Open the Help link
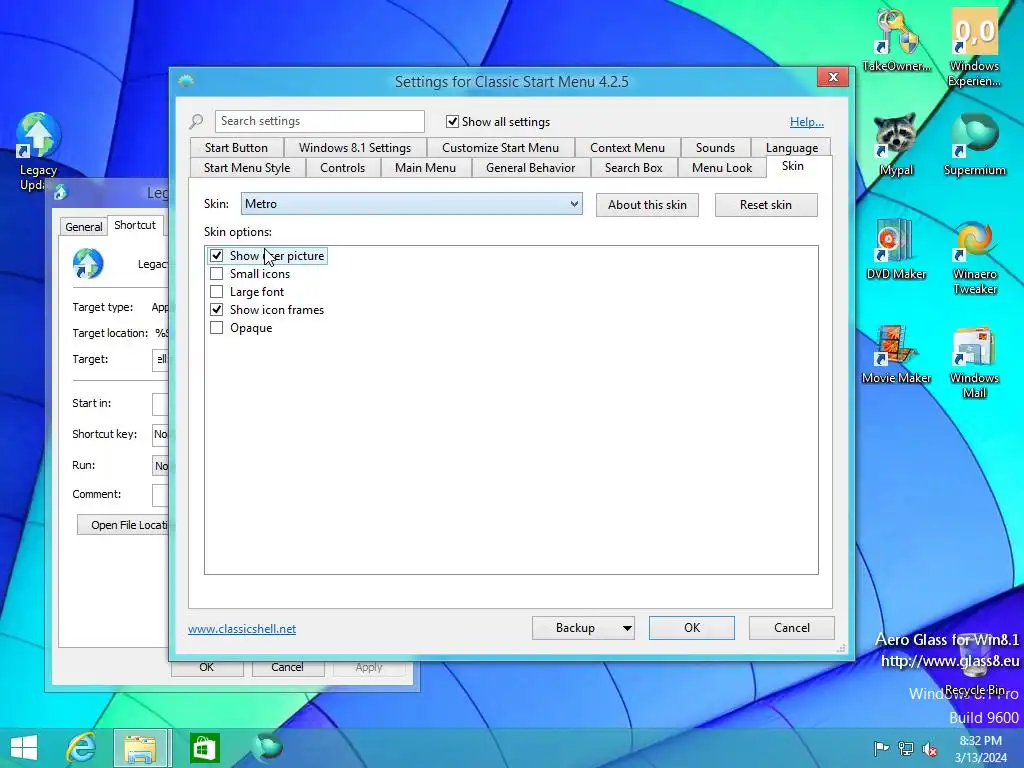Viewport: 1024px width, 768px height. [x=807, y=121]
